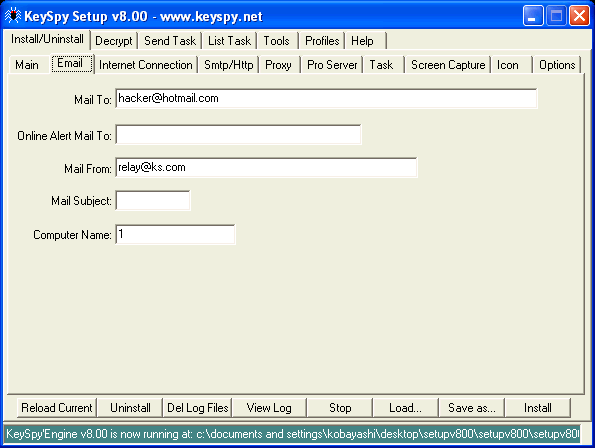This screenshot has height=448, width=595.
Task: Switch to the Install/Uninstall tab
Action: pos(47,39)
